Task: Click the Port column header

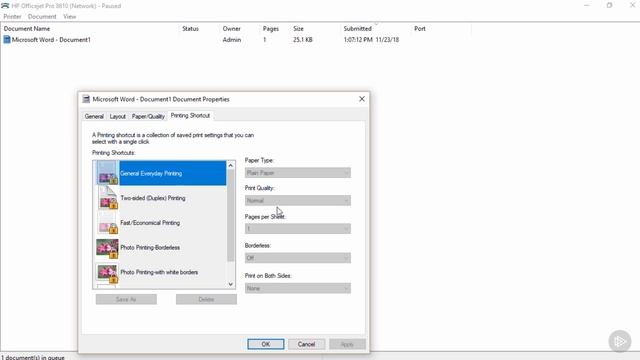Action: tap(420, 29)
